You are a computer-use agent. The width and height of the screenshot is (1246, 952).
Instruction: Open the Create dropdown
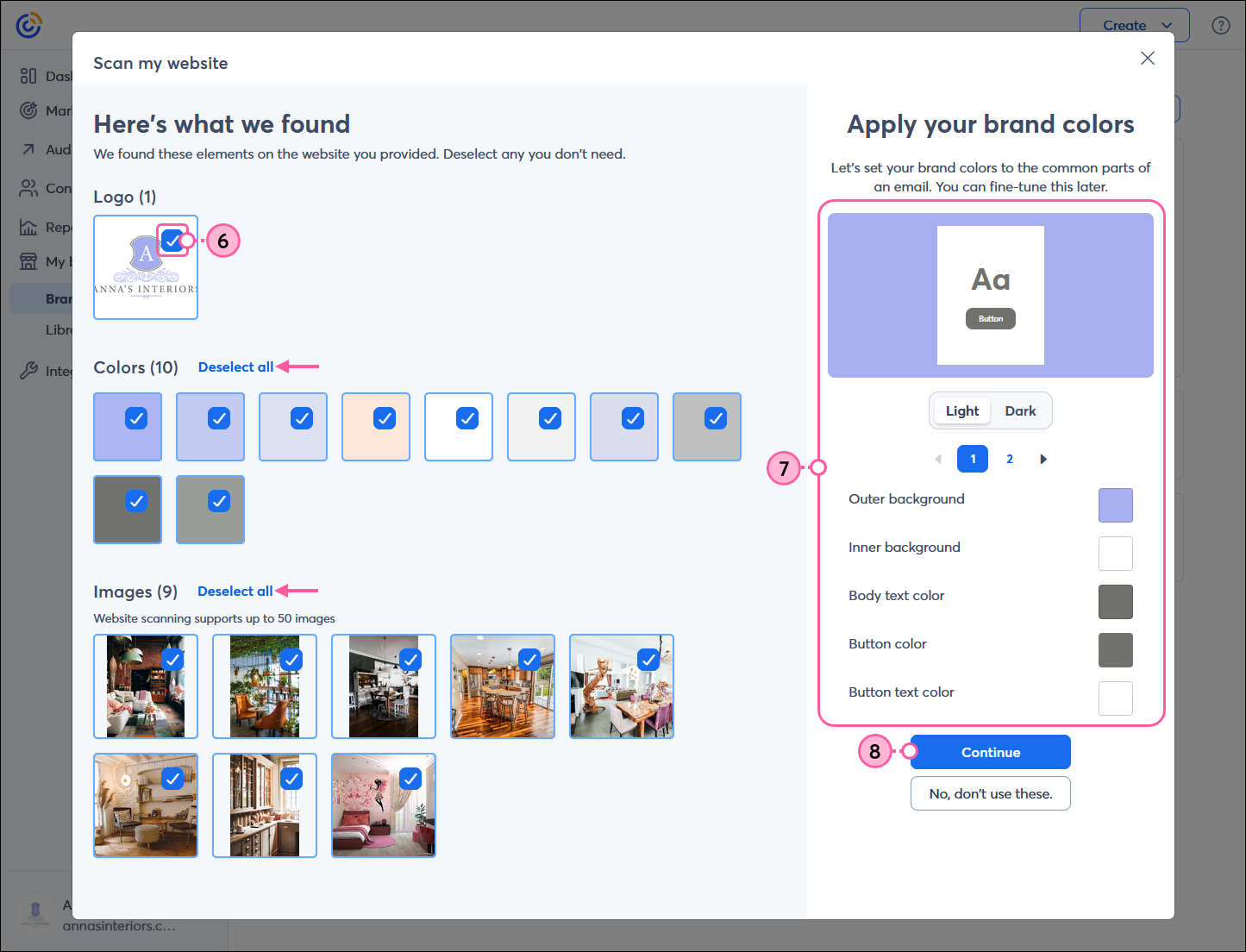pos(1134,25)
